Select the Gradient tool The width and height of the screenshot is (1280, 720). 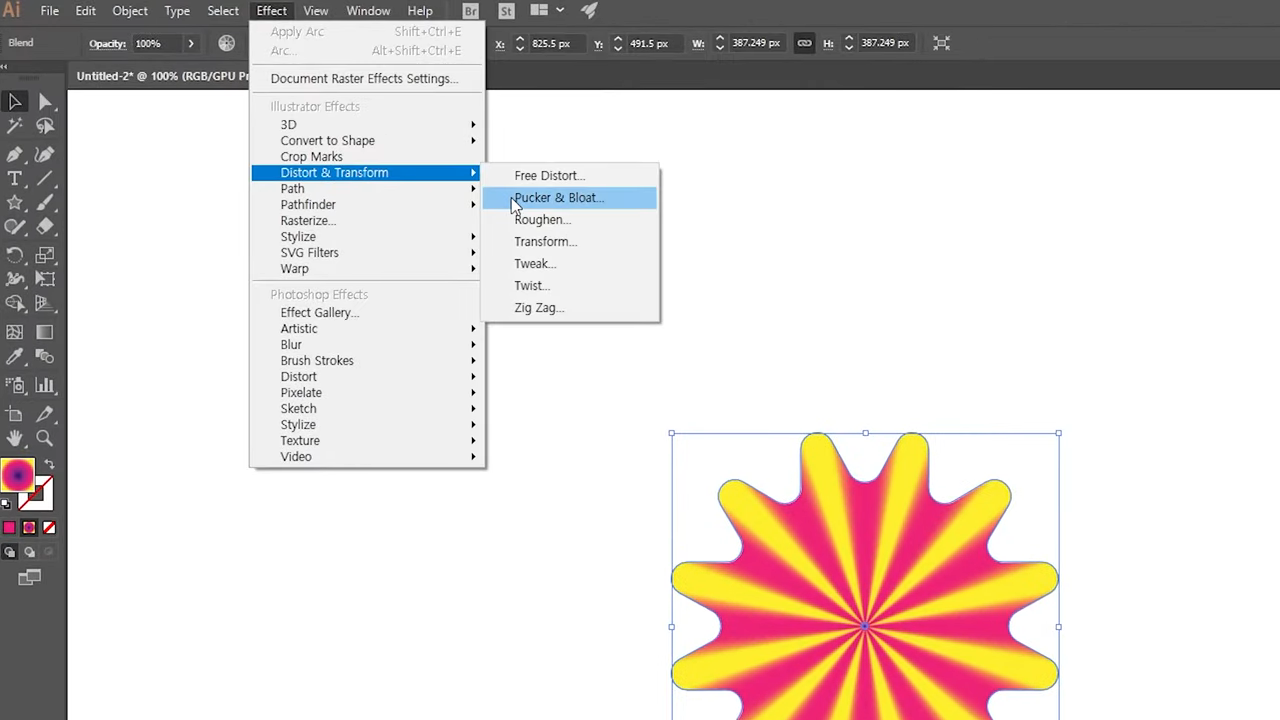coord(45,333)
